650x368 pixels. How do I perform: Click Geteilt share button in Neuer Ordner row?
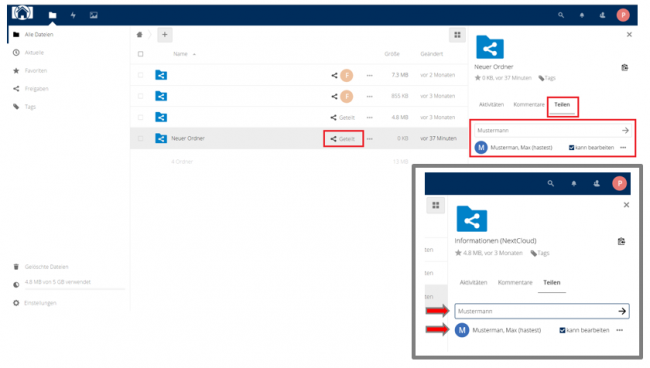[x=342, y=139]
